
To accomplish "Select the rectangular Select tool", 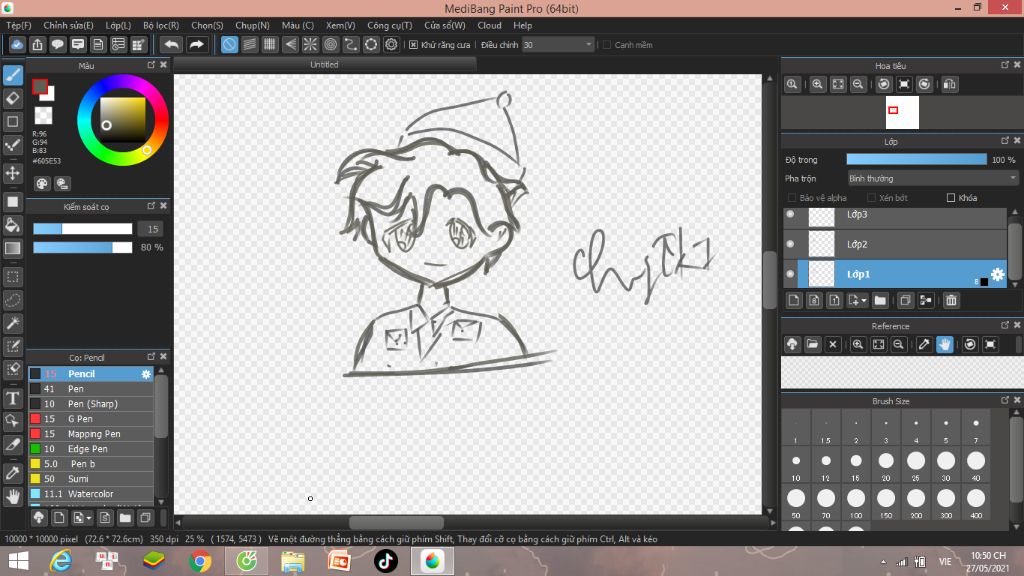I will tap(13, 277).
